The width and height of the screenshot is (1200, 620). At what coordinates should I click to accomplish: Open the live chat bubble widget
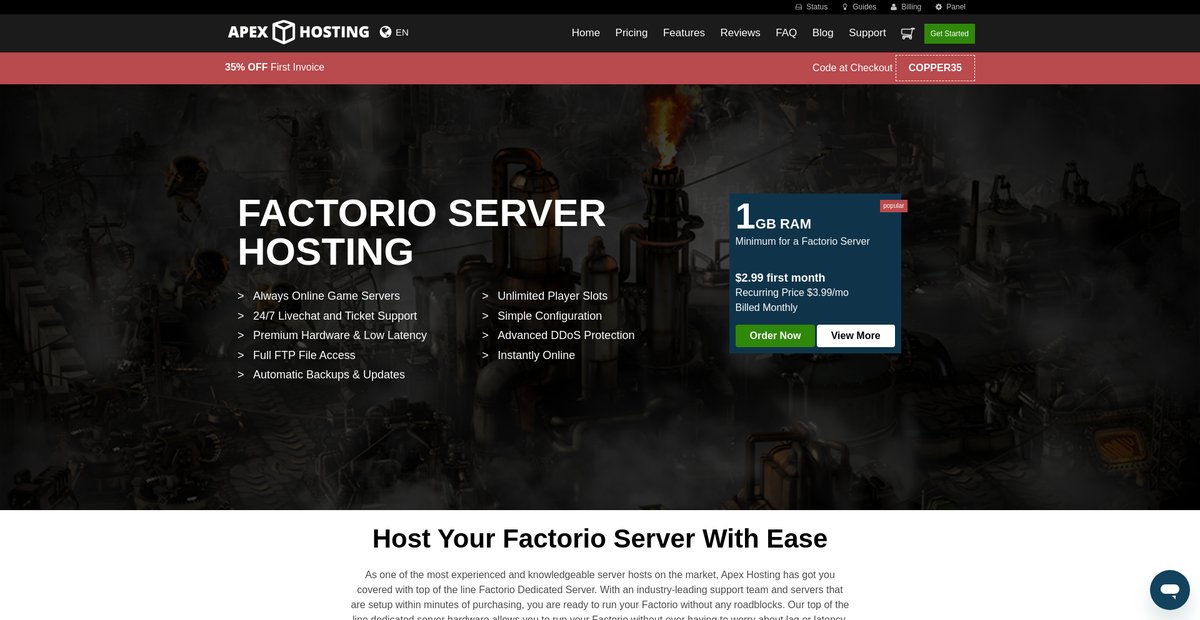1169,590
